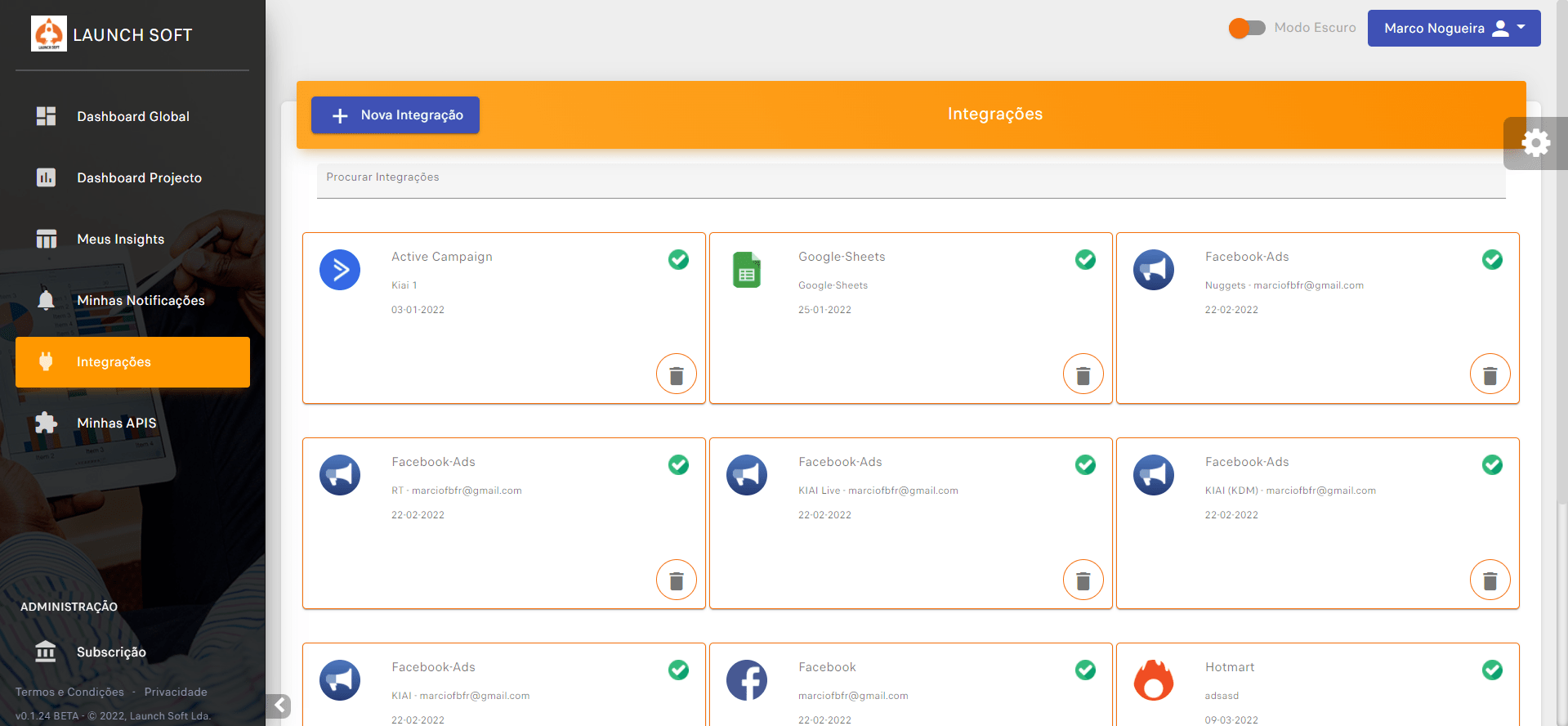Viewport: 1568px width, 726px height.
Task: Click the Google-Sheets card title
Action: click(842, 257)
